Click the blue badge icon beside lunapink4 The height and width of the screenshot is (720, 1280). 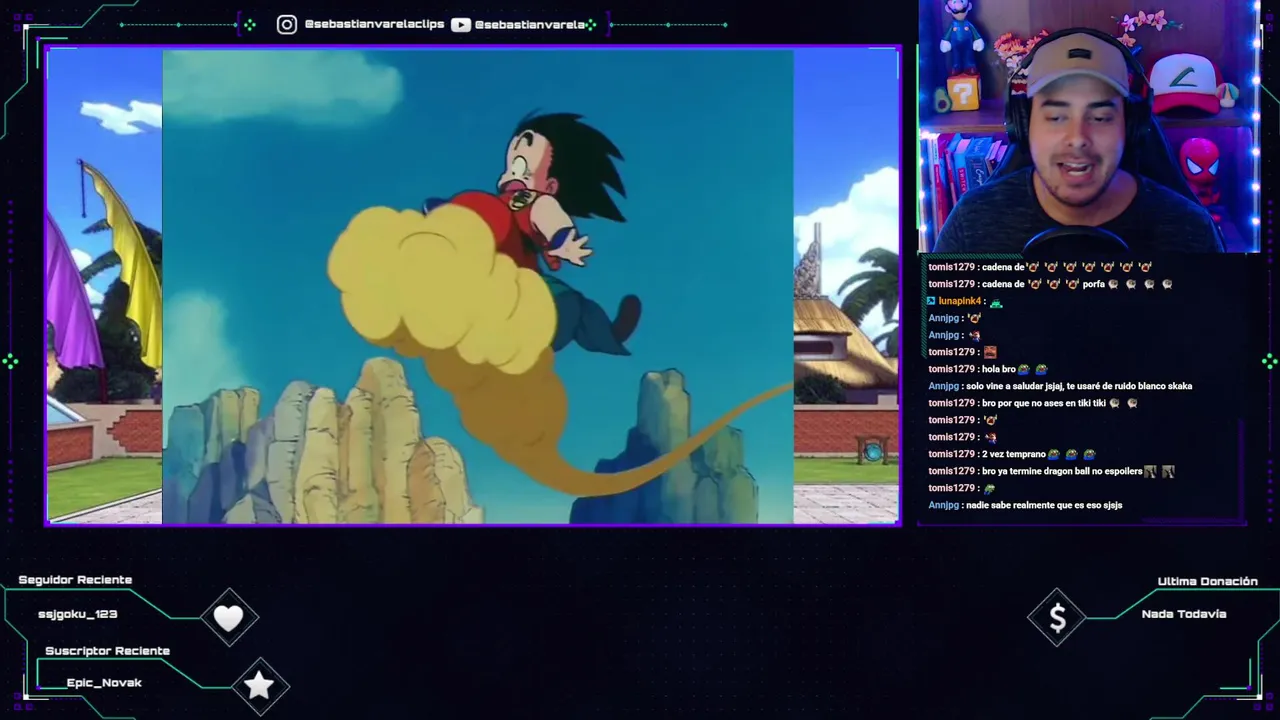point(931,301)
